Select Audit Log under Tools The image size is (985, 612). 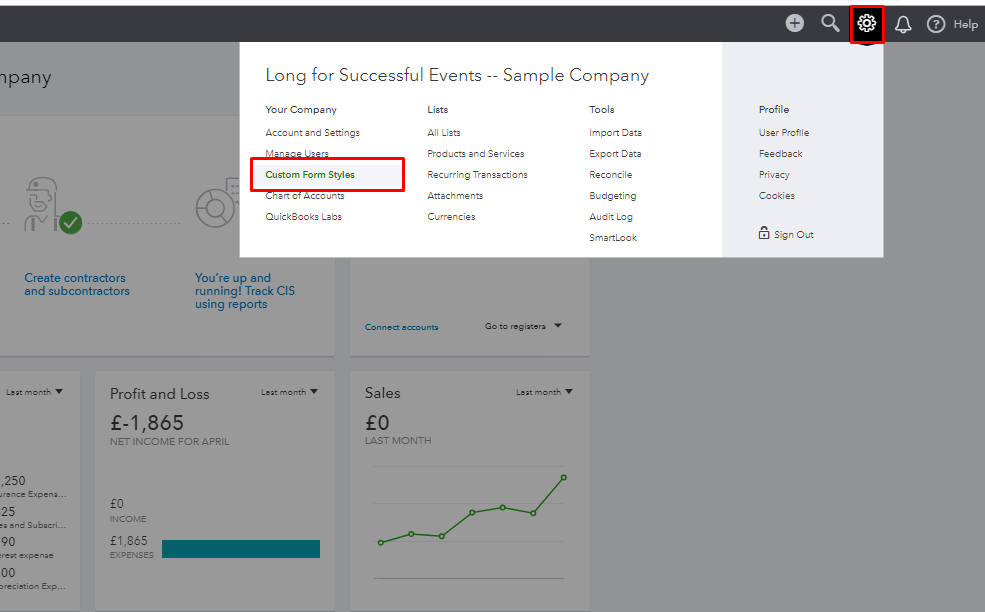[611, 217]
